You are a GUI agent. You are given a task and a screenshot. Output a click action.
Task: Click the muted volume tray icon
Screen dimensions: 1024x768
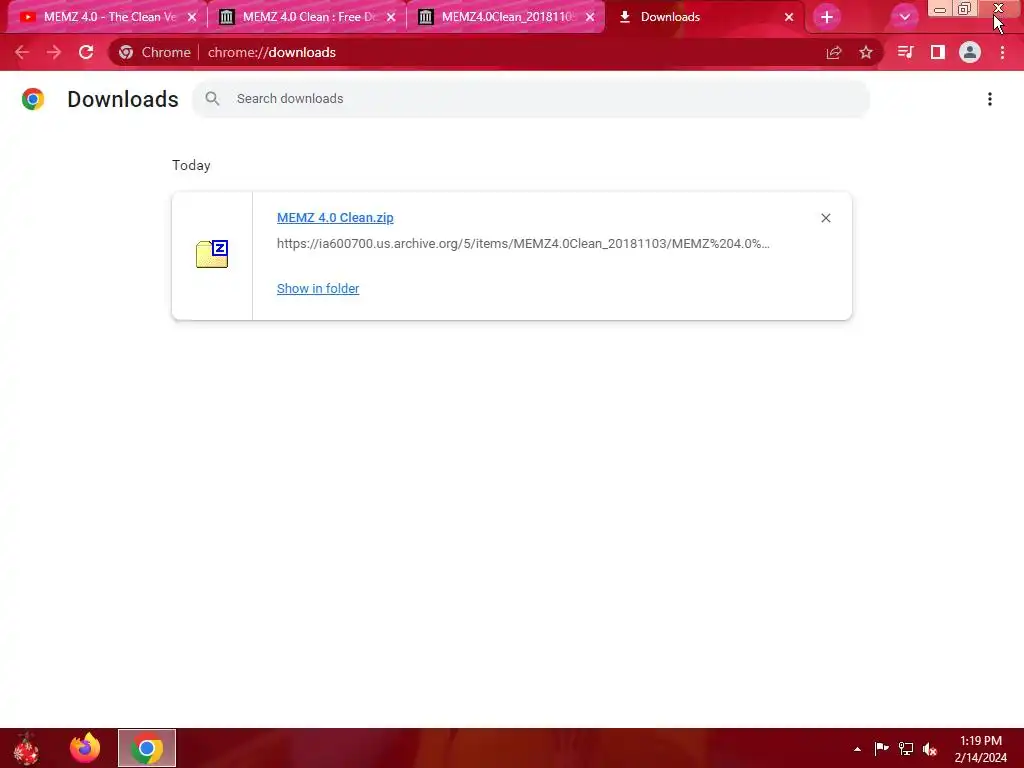point(930,748)
